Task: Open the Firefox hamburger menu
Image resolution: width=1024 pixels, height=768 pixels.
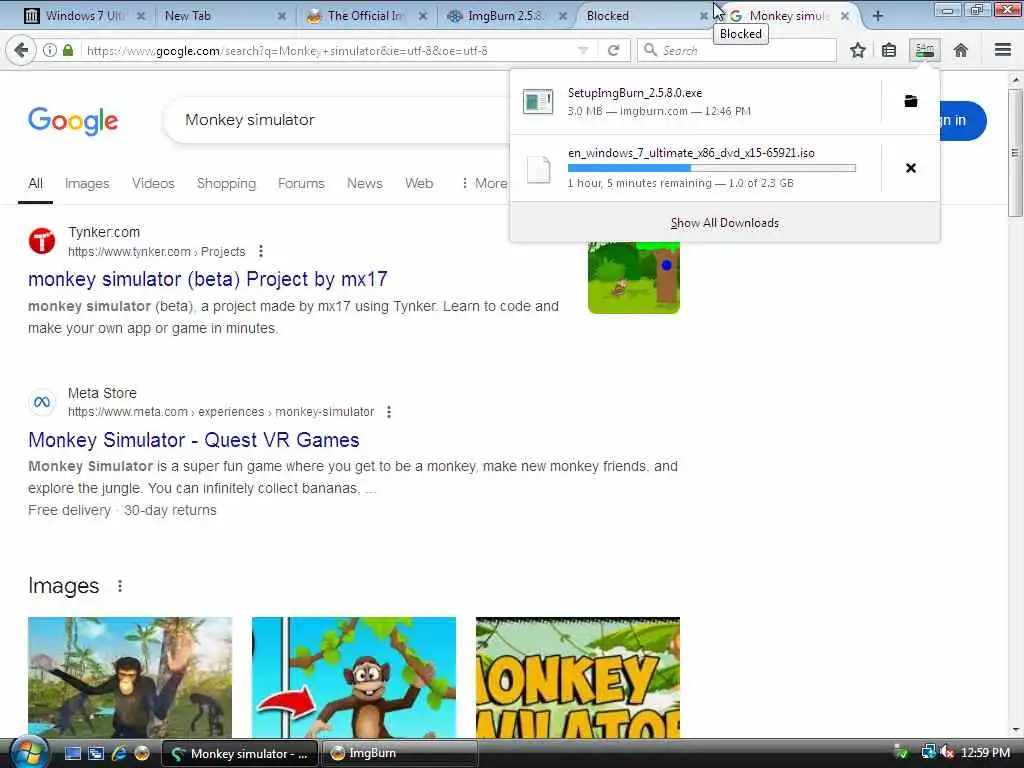Action: point(1003,50)
